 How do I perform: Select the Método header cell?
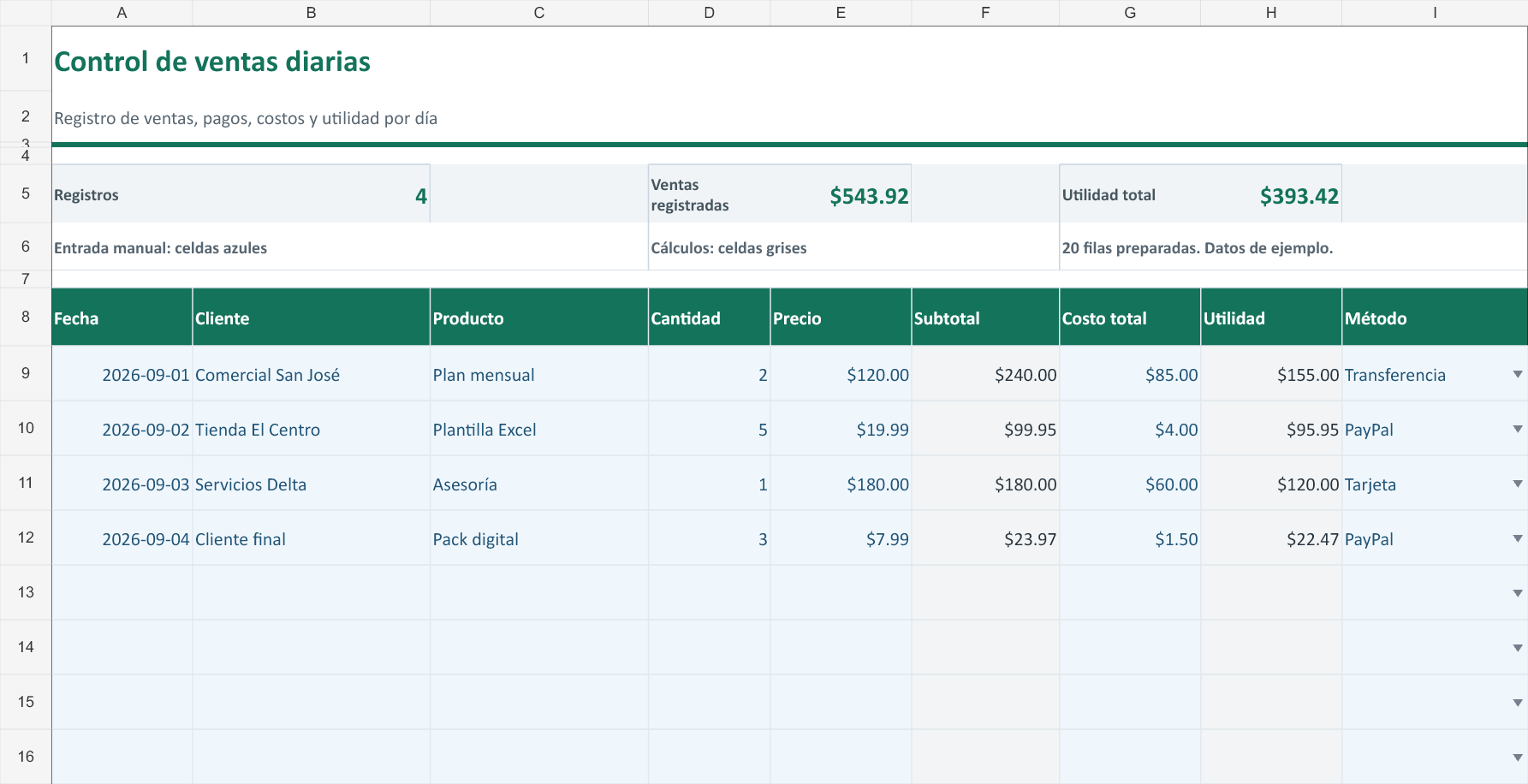click(1435, 318)
